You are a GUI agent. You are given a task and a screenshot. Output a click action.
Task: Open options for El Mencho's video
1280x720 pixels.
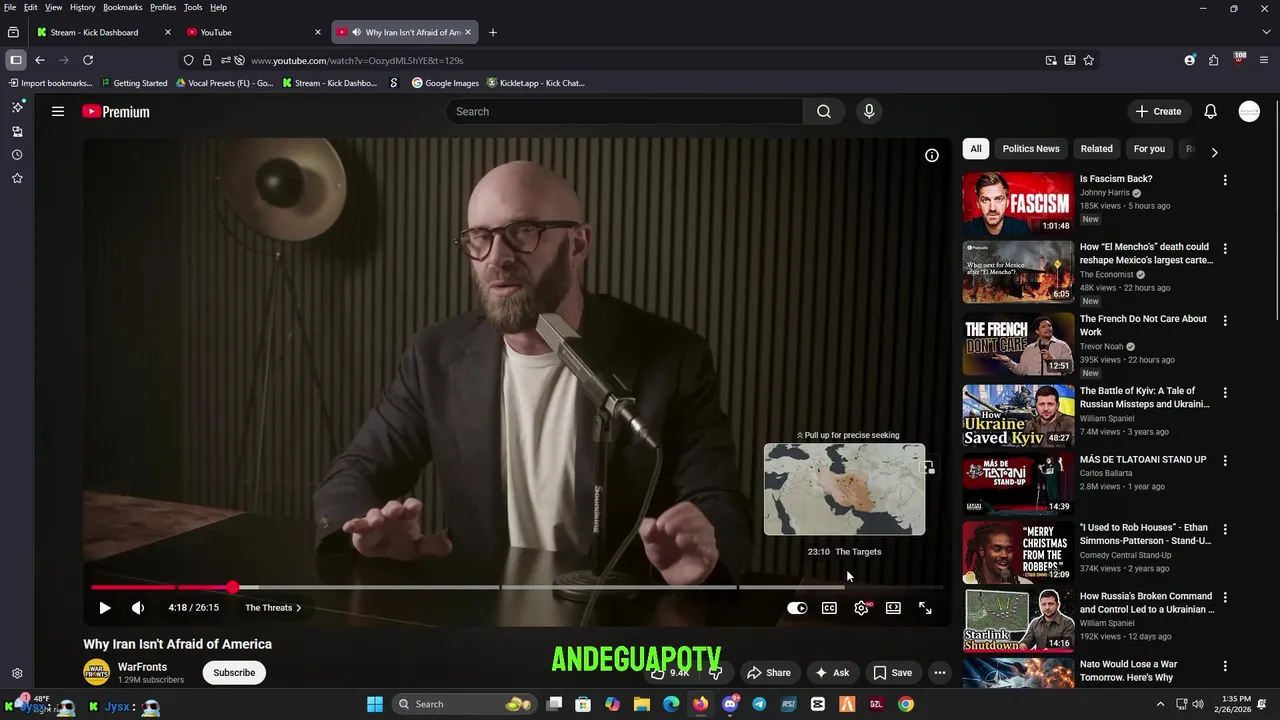click(x=1225, y=248)
